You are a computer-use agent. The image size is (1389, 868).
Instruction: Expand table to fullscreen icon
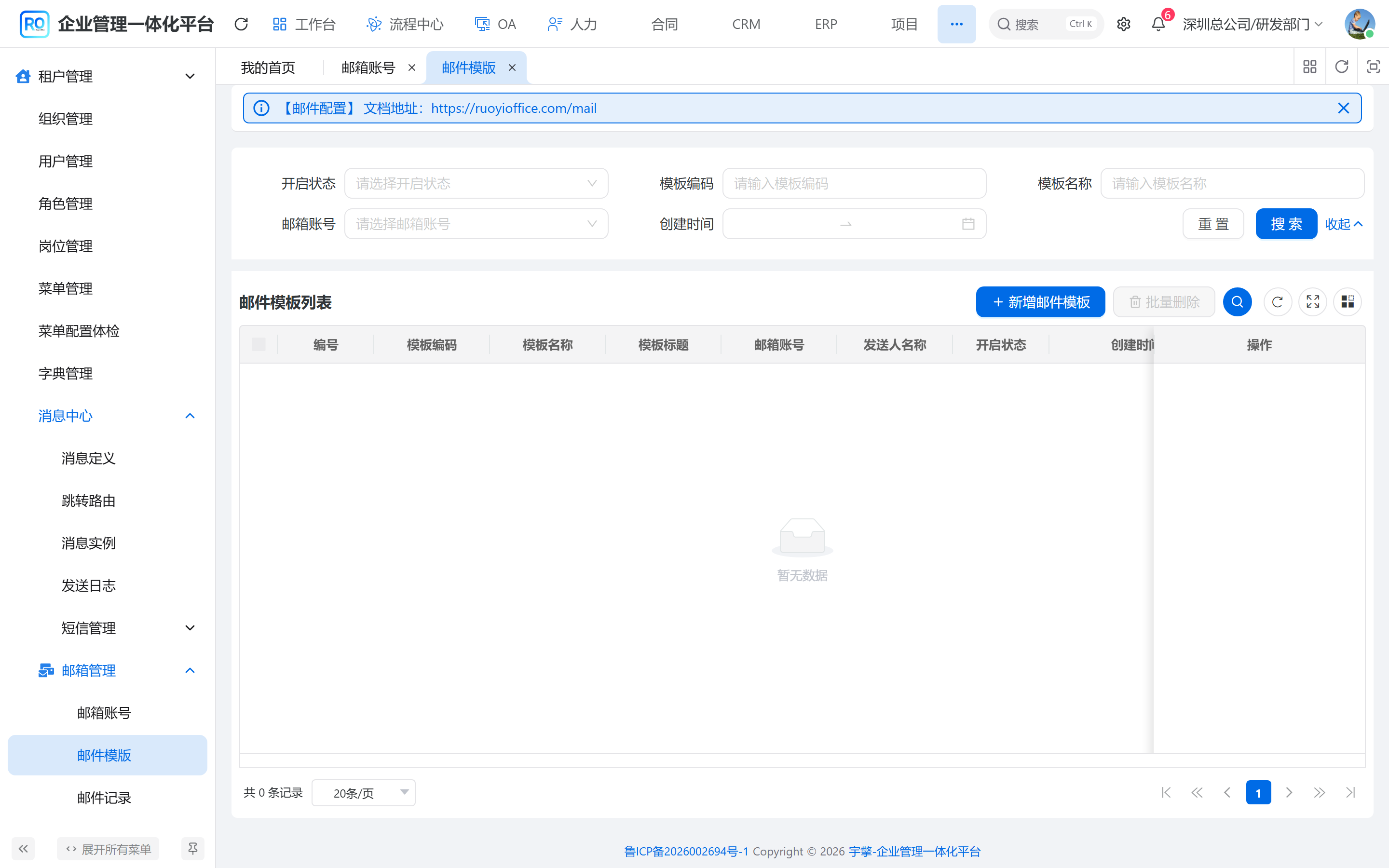coord(1313,302)
